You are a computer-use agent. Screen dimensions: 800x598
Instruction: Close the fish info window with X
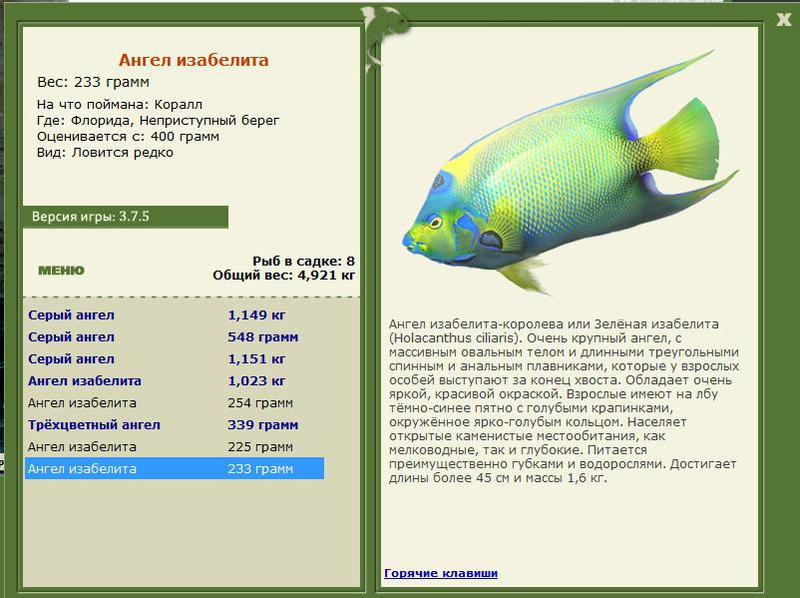click(x=783, y=20)
